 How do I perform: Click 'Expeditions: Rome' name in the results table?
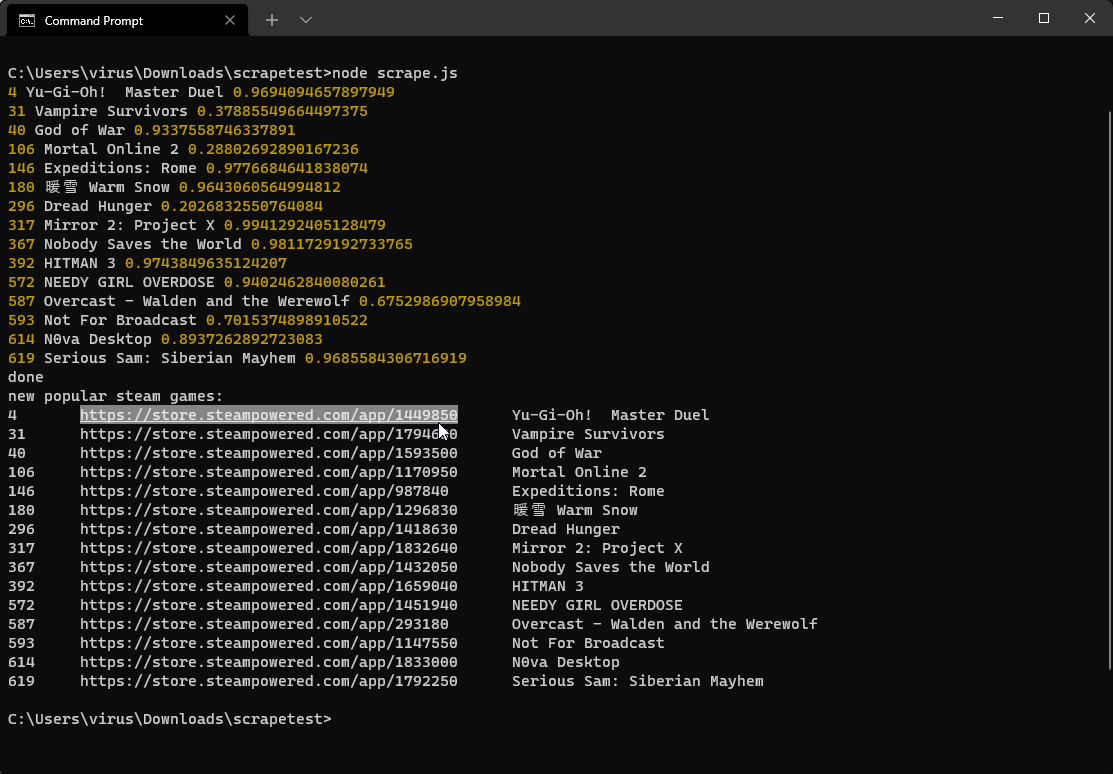click(588, 491)
